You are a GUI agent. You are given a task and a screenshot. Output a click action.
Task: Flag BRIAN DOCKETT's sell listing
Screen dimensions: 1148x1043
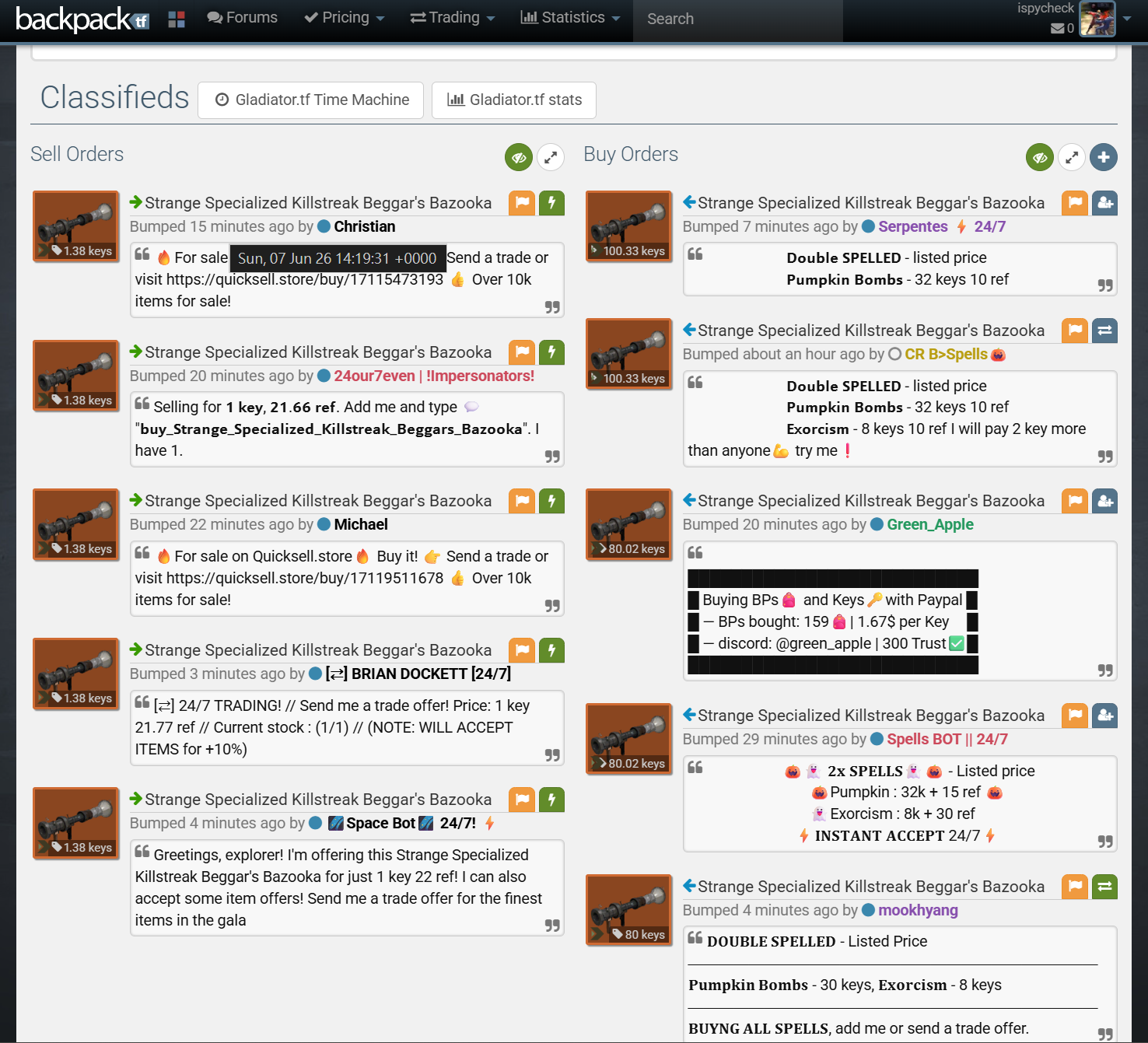pyautogui.click(x=522, y=650)
